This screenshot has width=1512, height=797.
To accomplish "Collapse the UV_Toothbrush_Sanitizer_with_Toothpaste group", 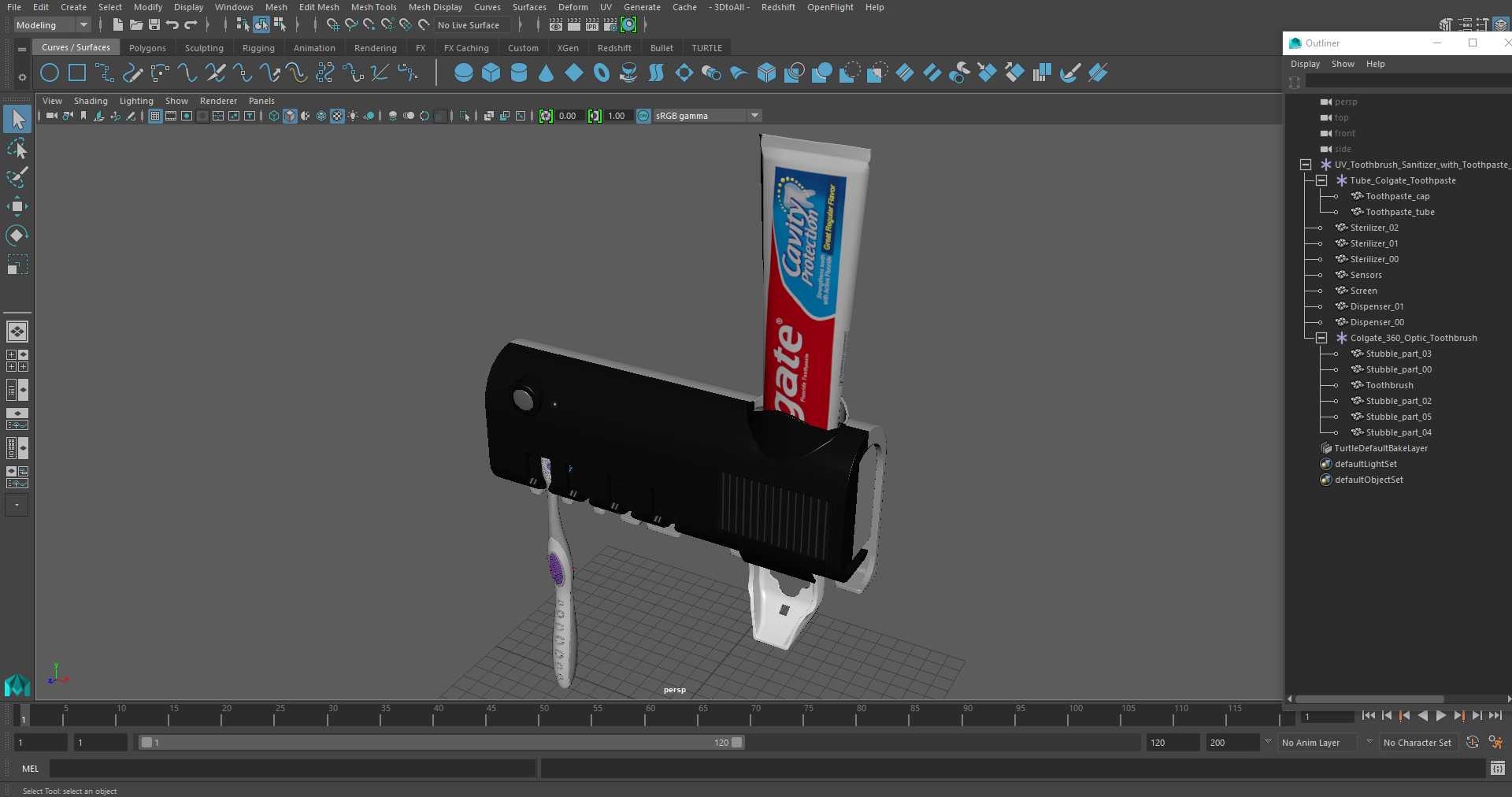I will tap(1305, 165).
